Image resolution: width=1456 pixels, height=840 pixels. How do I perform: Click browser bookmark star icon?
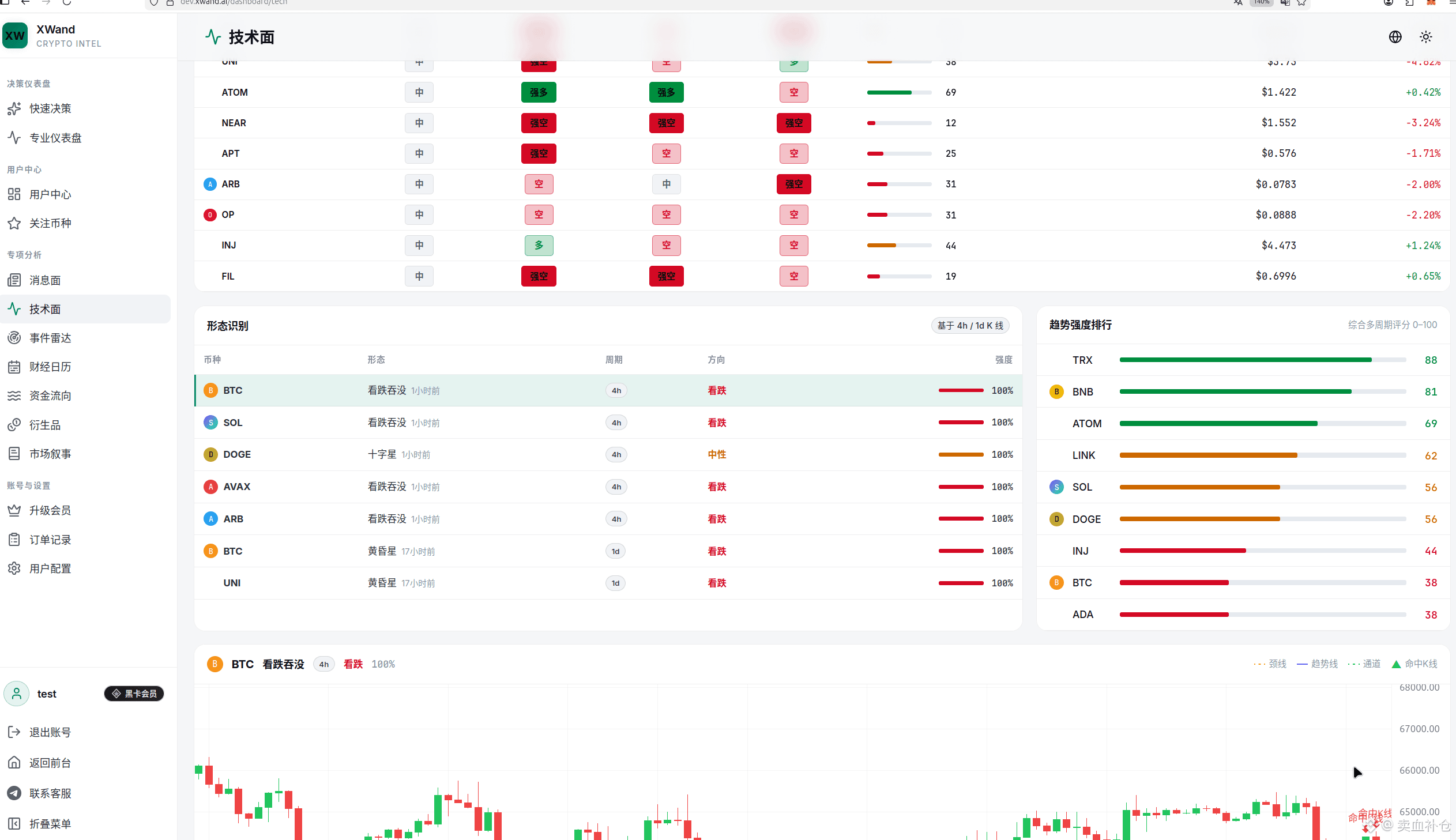click(x=1301, y=2)
